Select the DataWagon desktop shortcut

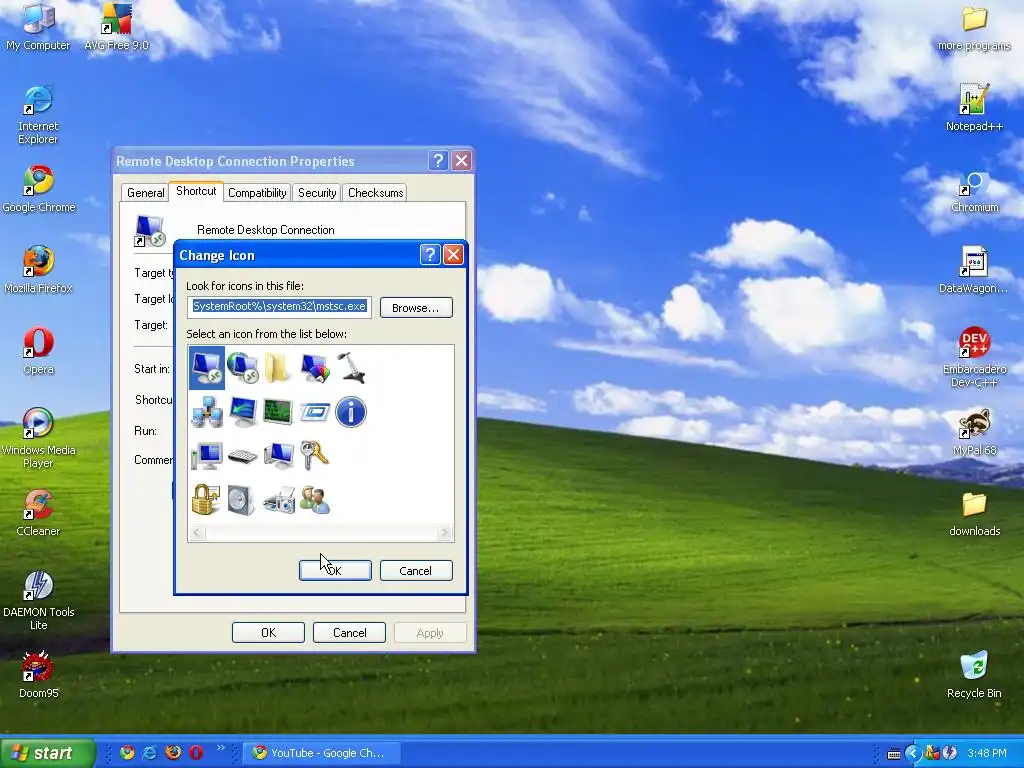coord(973,270)
